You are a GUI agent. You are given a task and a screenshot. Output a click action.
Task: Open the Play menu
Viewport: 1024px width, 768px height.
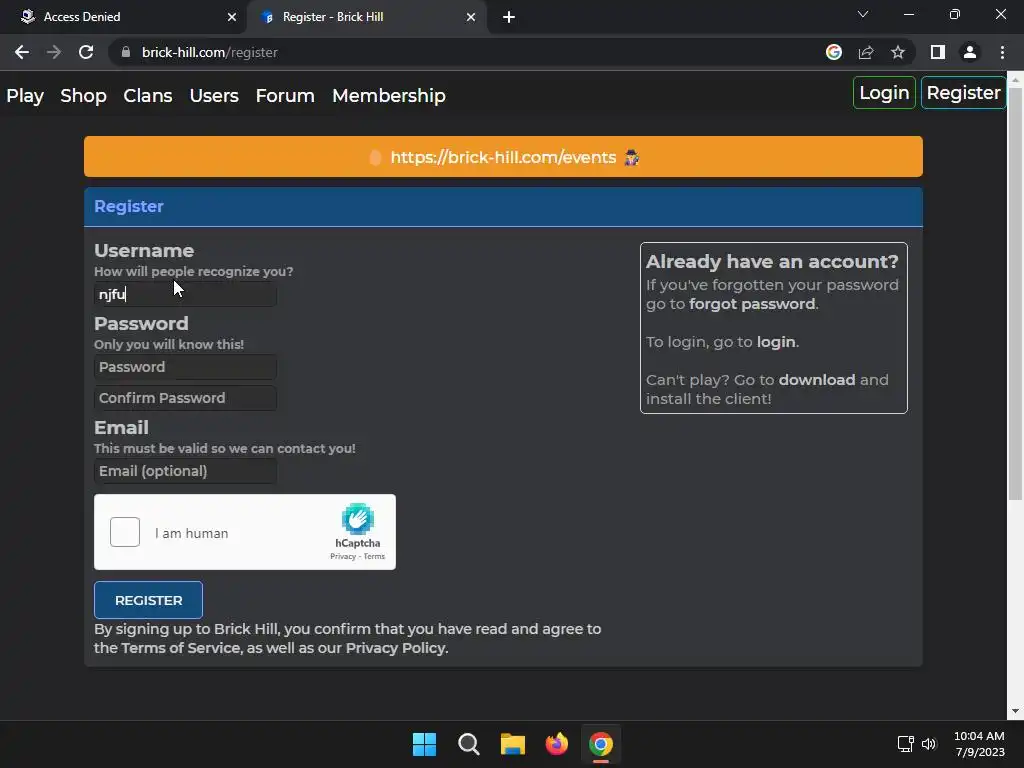pyautogui.click(x=25, y=95)
